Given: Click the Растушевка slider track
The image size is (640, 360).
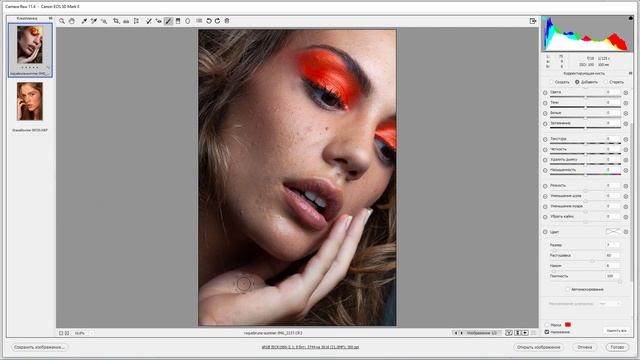Looking at the screenshot, I should pos(585,261).
